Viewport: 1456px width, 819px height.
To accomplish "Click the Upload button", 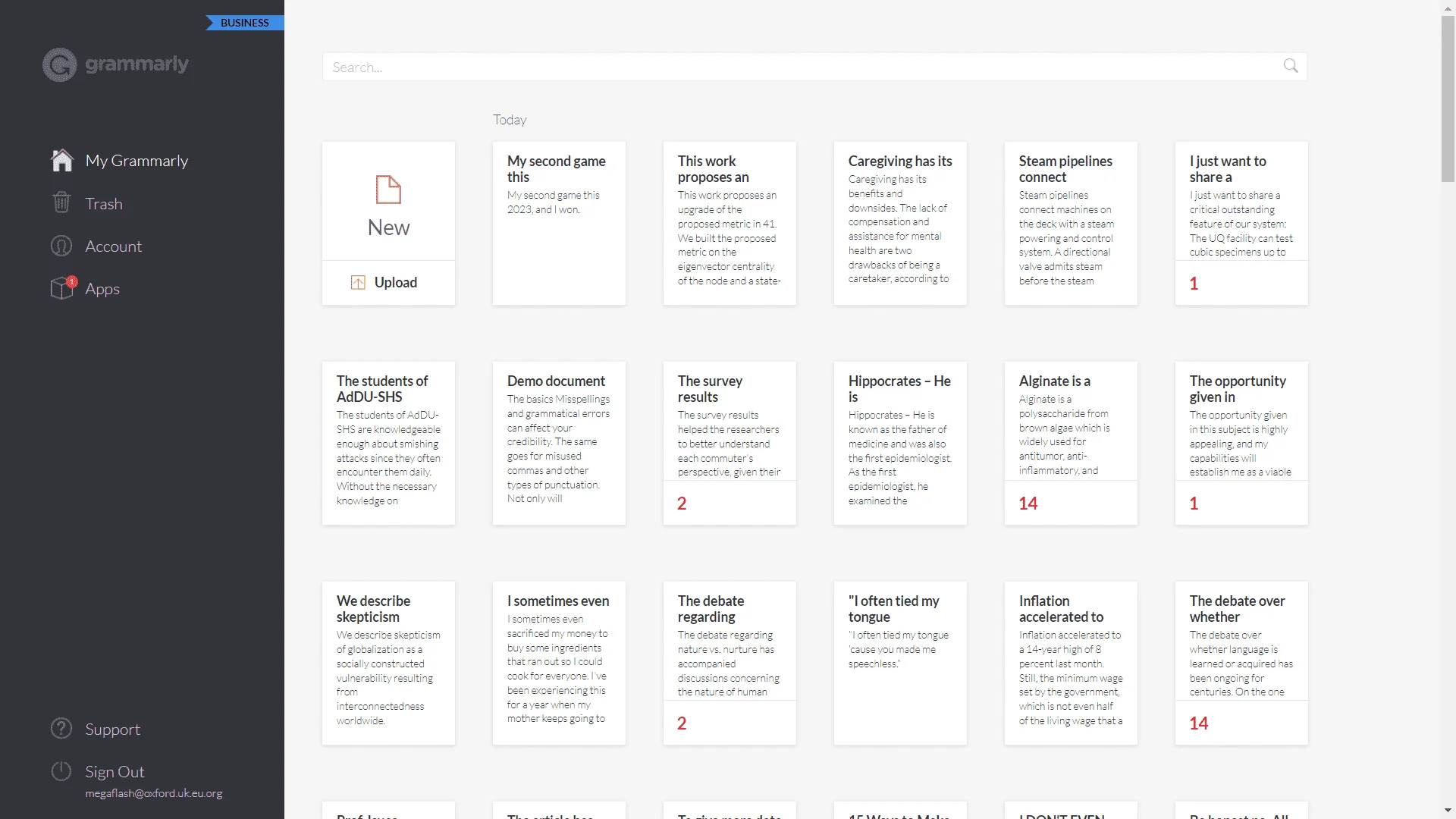I will [x=388, y=283].
